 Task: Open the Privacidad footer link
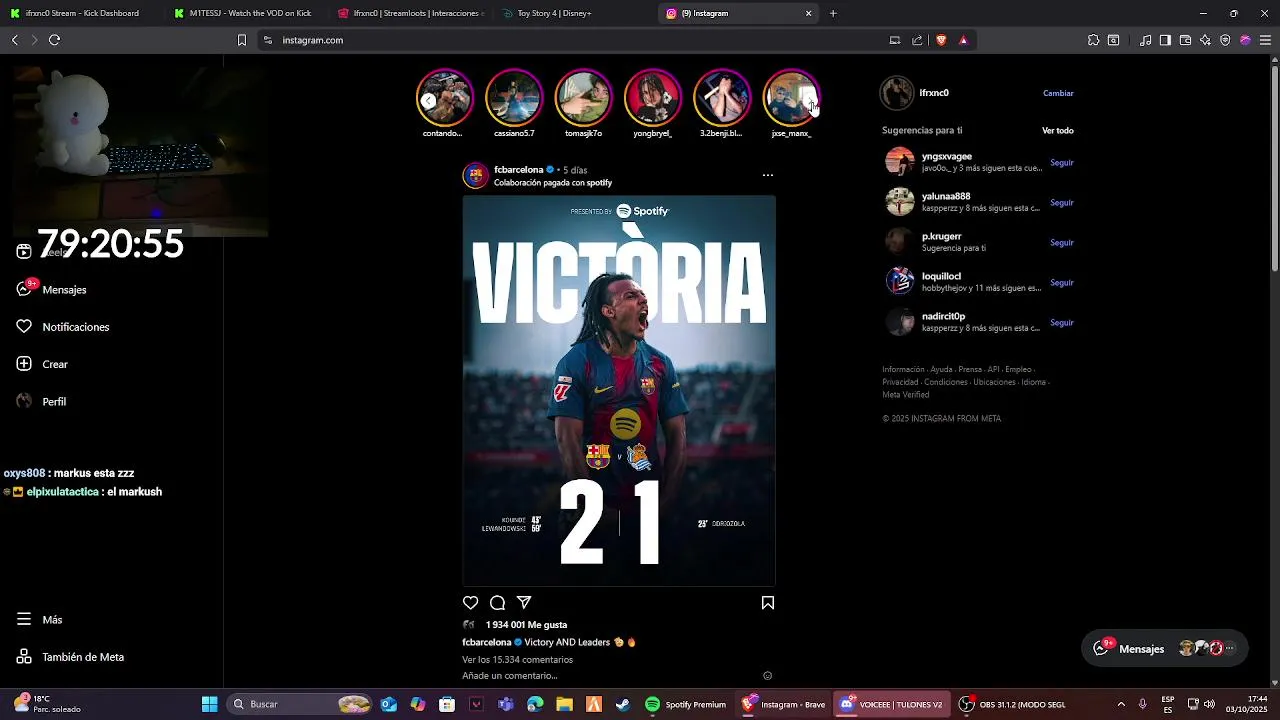(900, 382)
